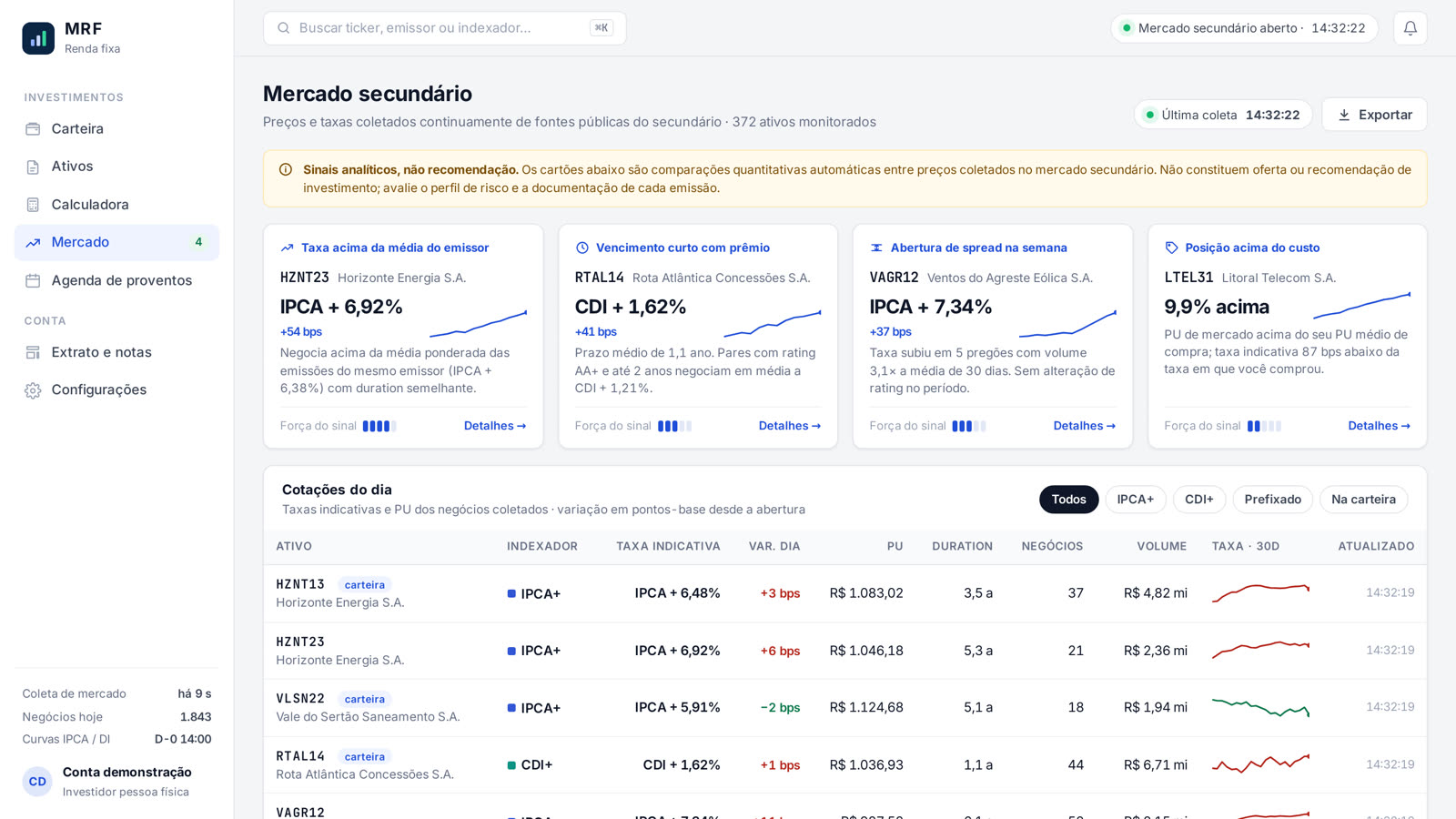Click the tag icon on LTEL31 card
This screenshot has height=819, width=1456.
(x=1171, y=248)
